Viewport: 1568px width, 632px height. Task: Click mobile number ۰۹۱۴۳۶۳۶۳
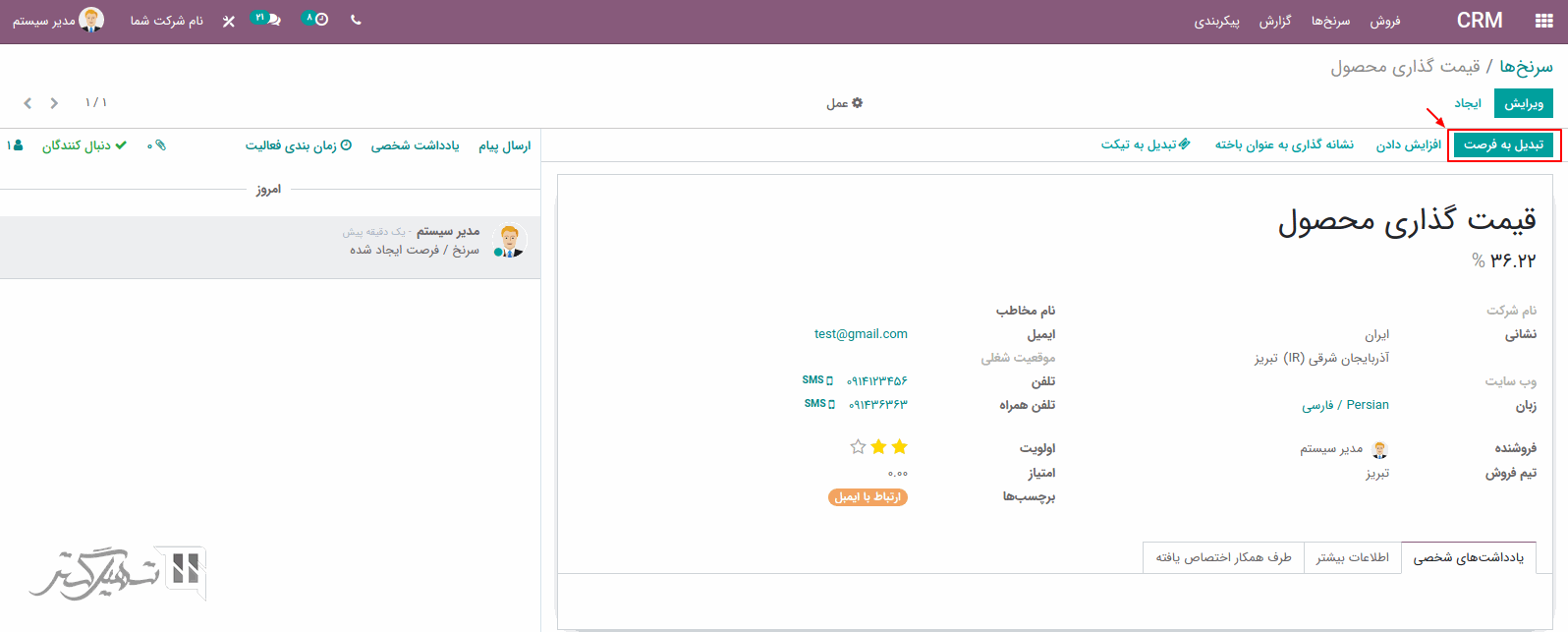point(878,404)
